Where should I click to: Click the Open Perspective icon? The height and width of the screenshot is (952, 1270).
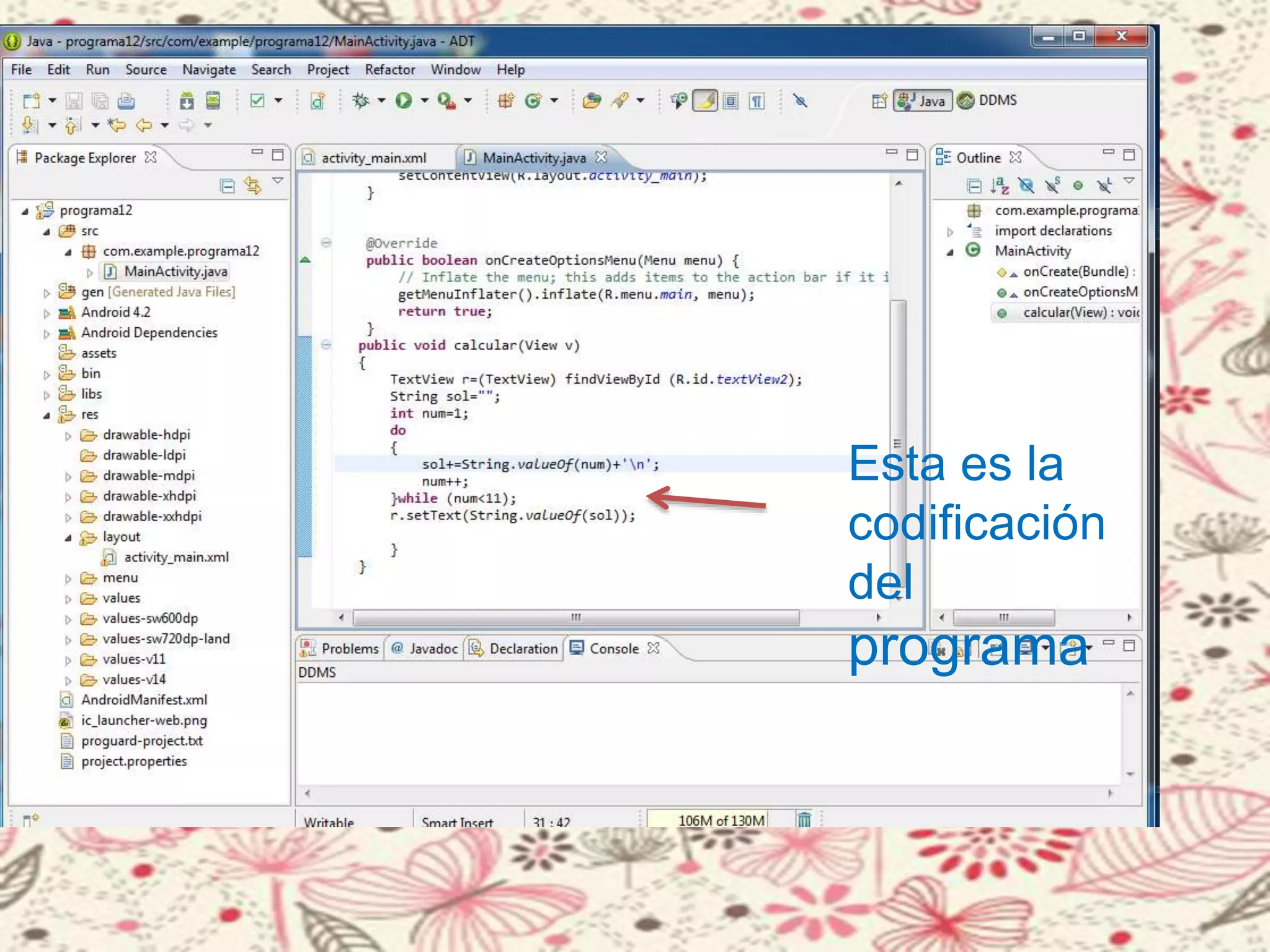click(879, 100)
